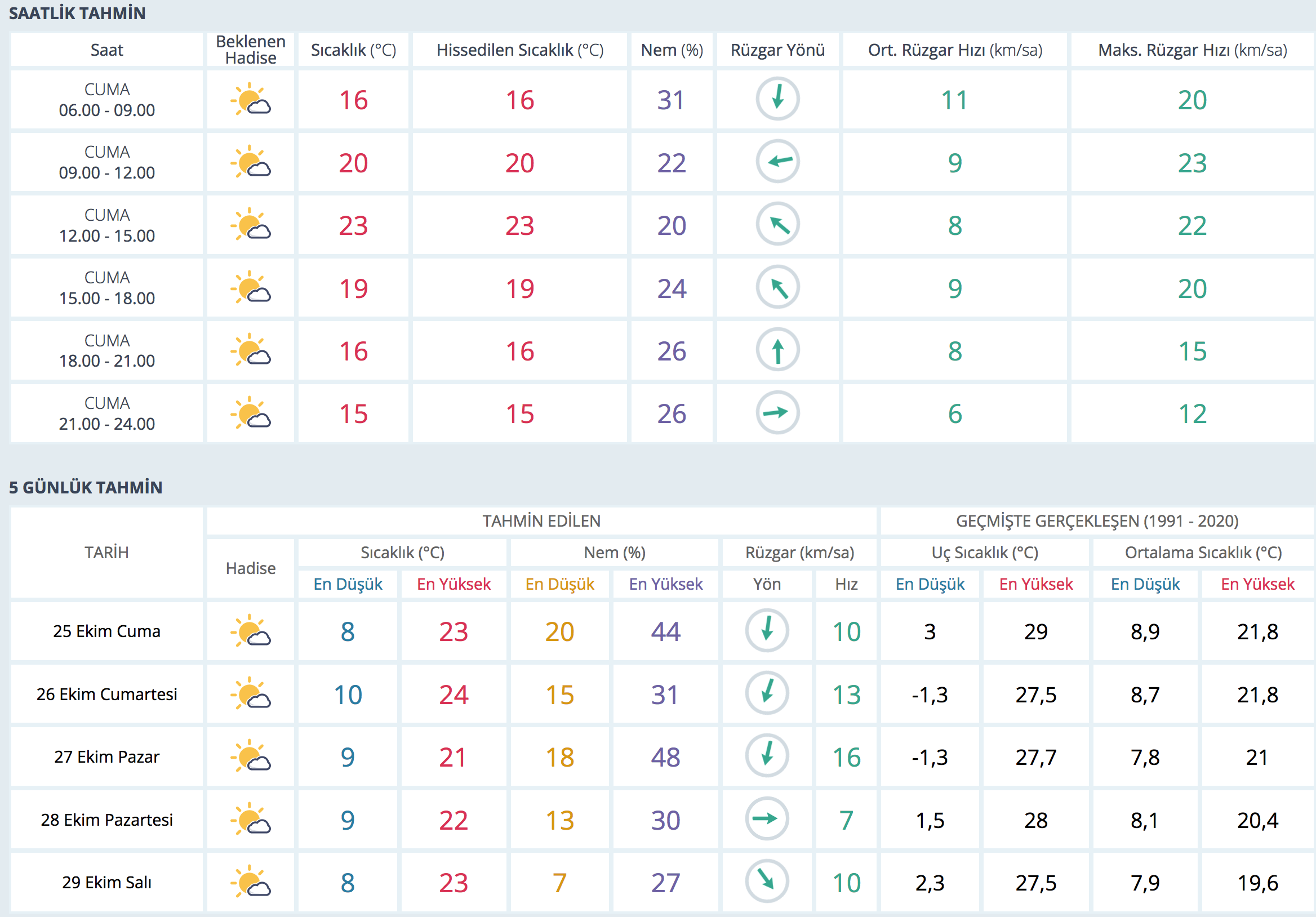The image size is (1316, 917).
Task: Click wind direction icon for 28 Ekim Pazartesi
Action: click(x=766, y=819)
